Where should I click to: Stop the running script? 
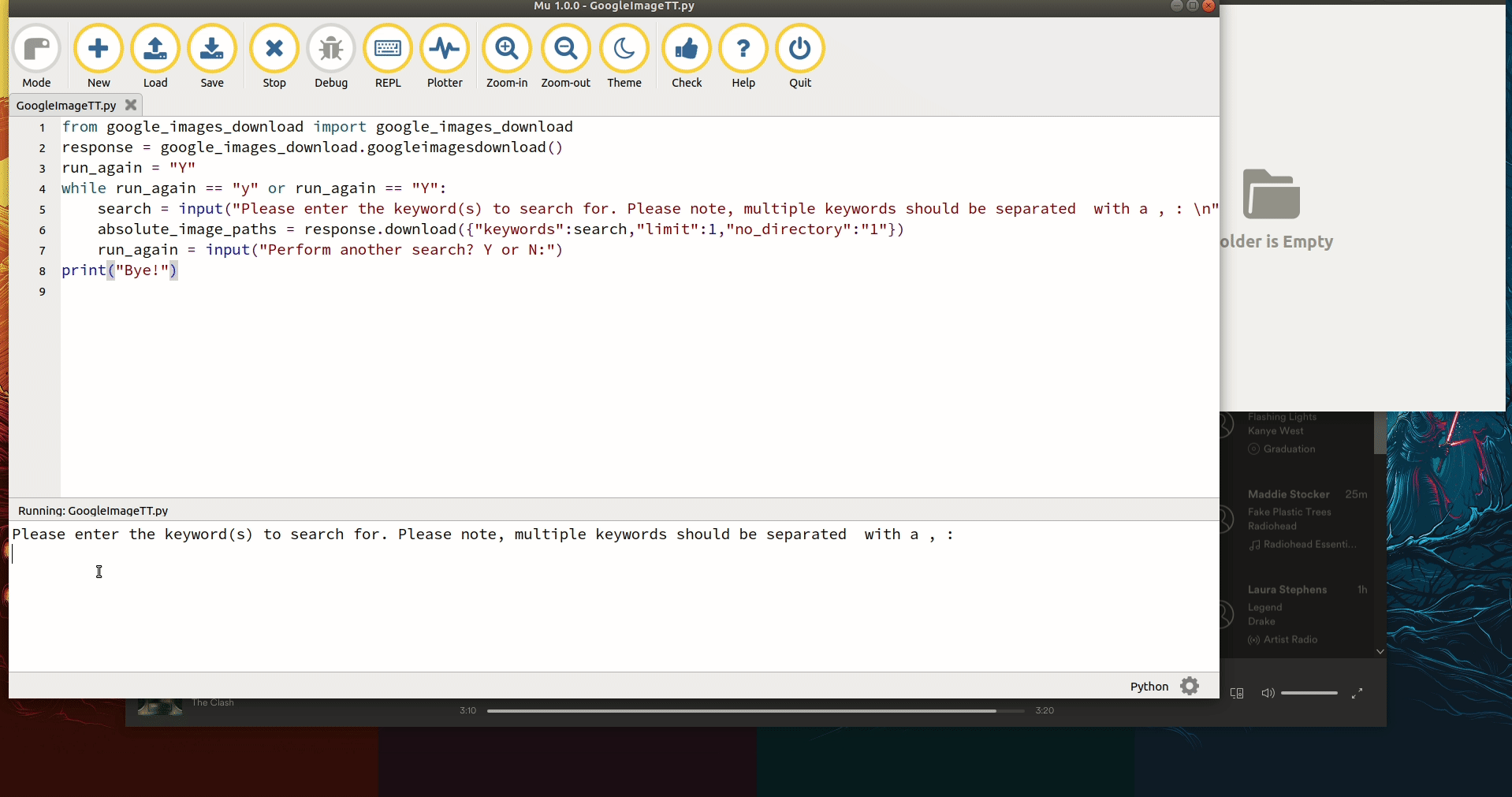274,56
